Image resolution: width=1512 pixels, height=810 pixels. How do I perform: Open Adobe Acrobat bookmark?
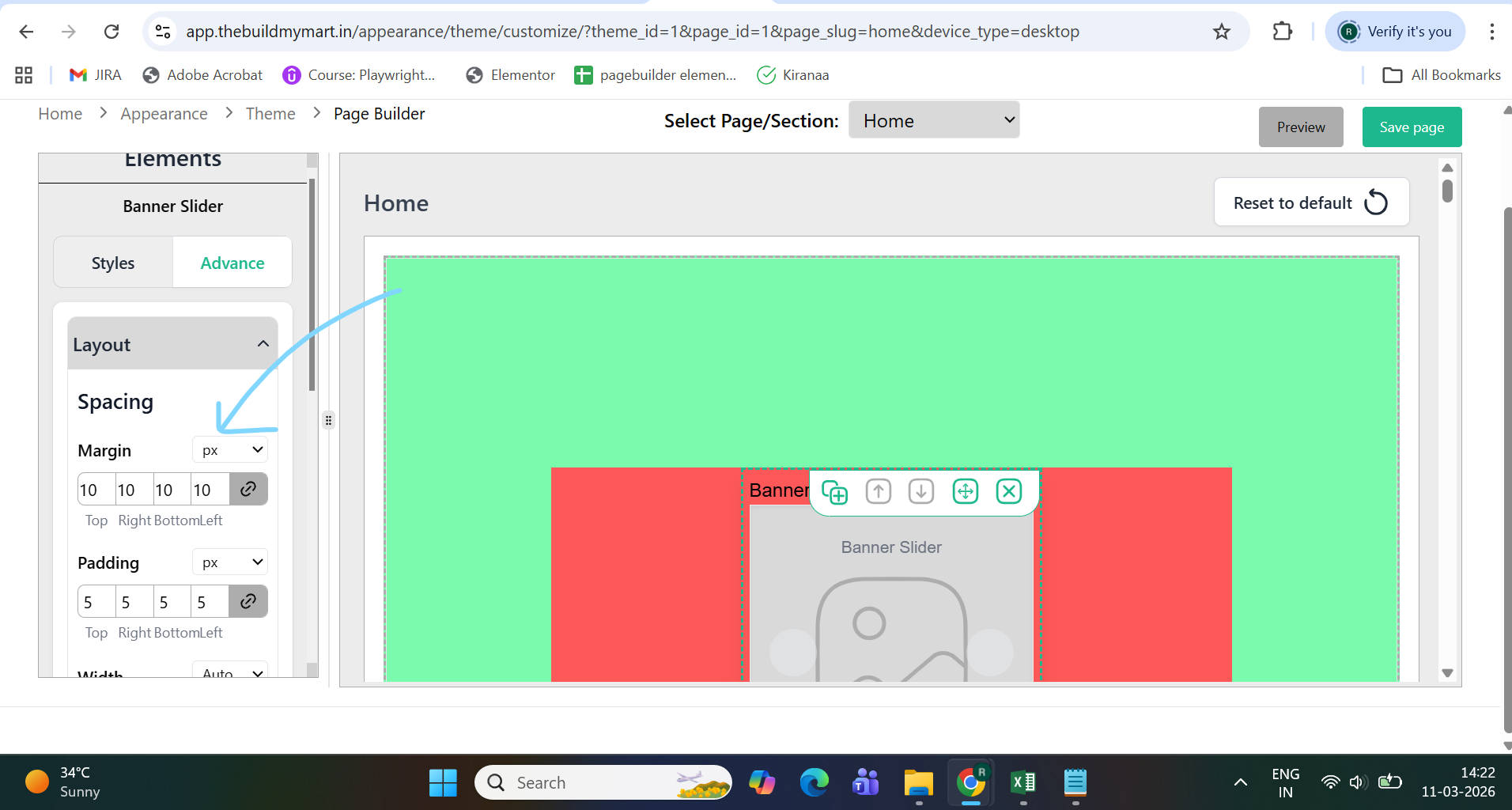tap(202, 75)
